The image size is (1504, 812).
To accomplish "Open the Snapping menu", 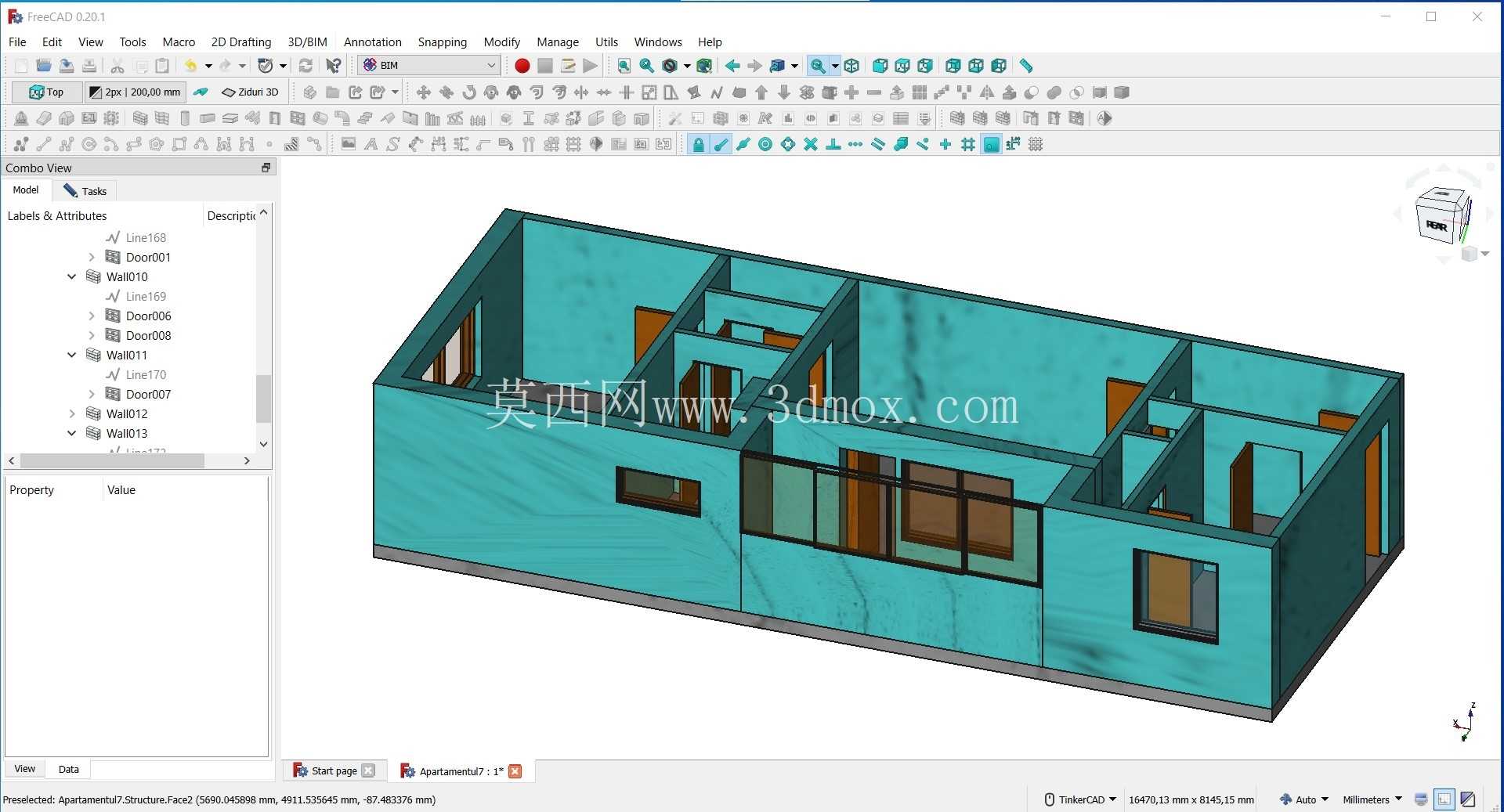I will pos(442,42).
